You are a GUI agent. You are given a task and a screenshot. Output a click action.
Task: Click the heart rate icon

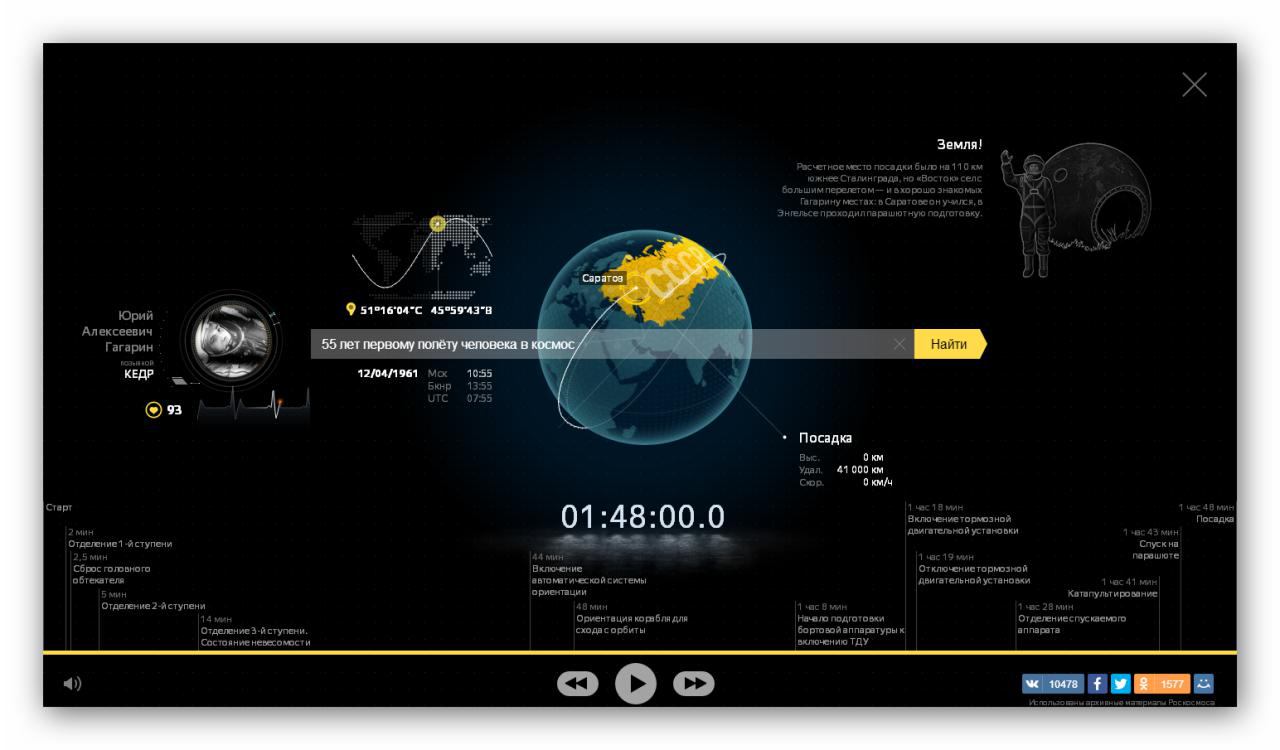point(153,409)
